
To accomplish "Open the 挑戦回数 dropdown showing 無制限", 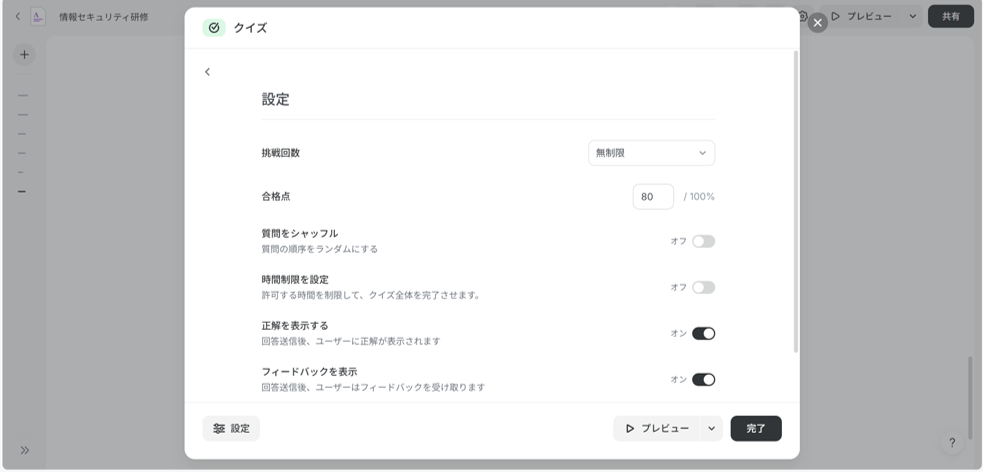I will point(651,153).
